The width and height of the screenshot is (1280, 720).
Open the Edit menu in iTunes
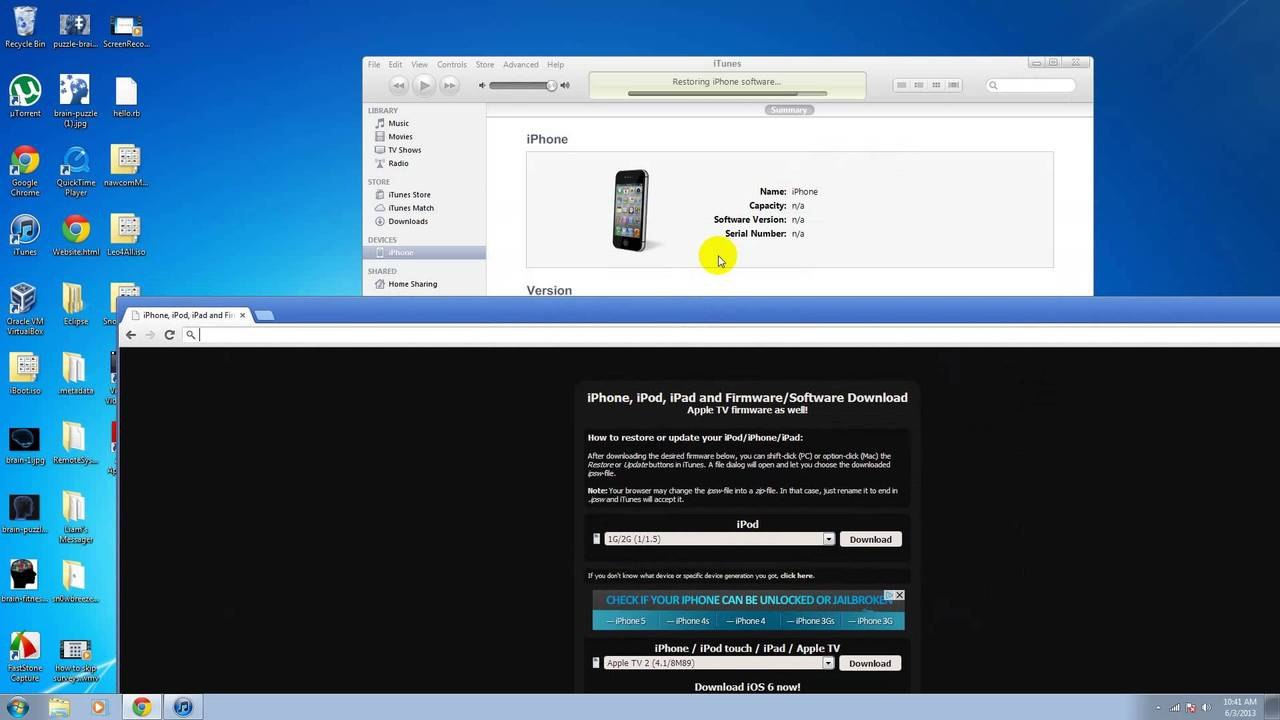point(396,65)
